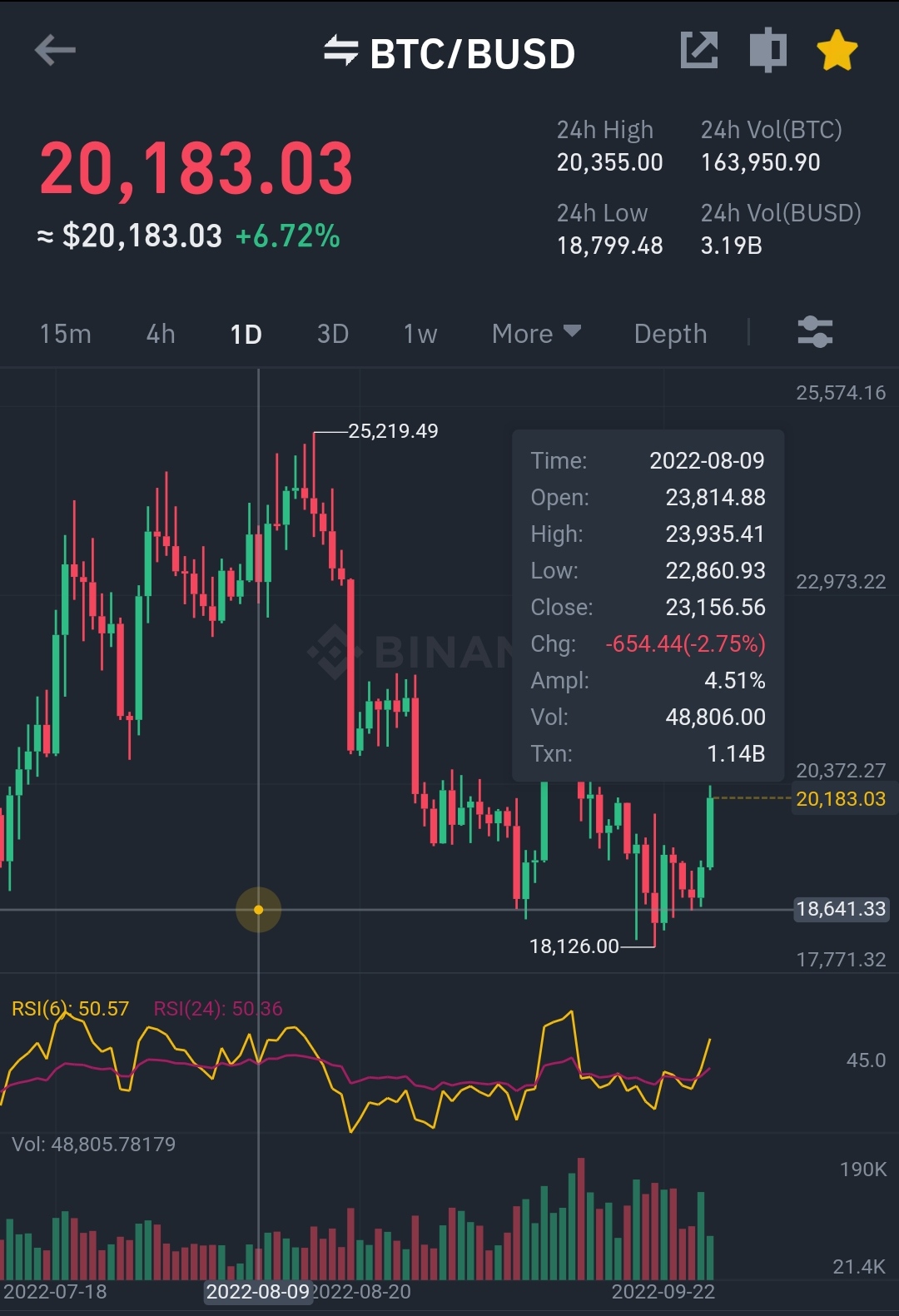Choose the 1w interval
899x1316 pixels.
coord(420,334)
